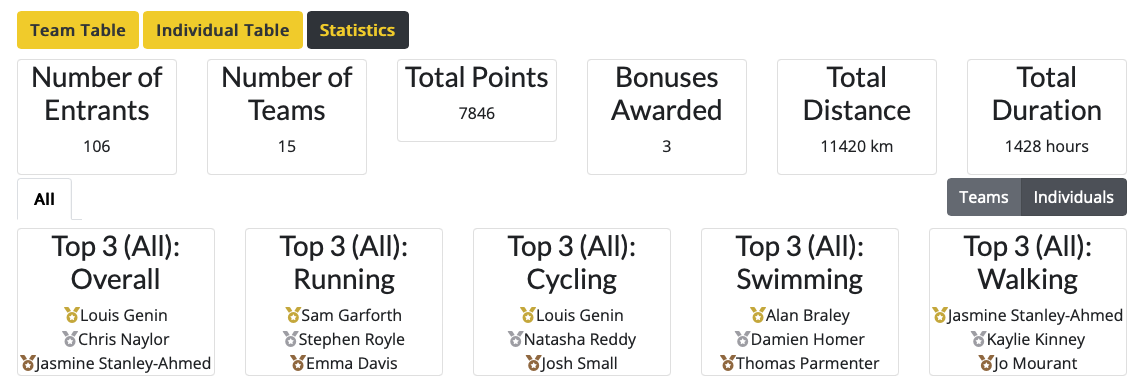The height and width of the screenshot is (385, 1148).
Task: Click bronze medal icon beside Emma Davis
Action: [x=297, y=363]
